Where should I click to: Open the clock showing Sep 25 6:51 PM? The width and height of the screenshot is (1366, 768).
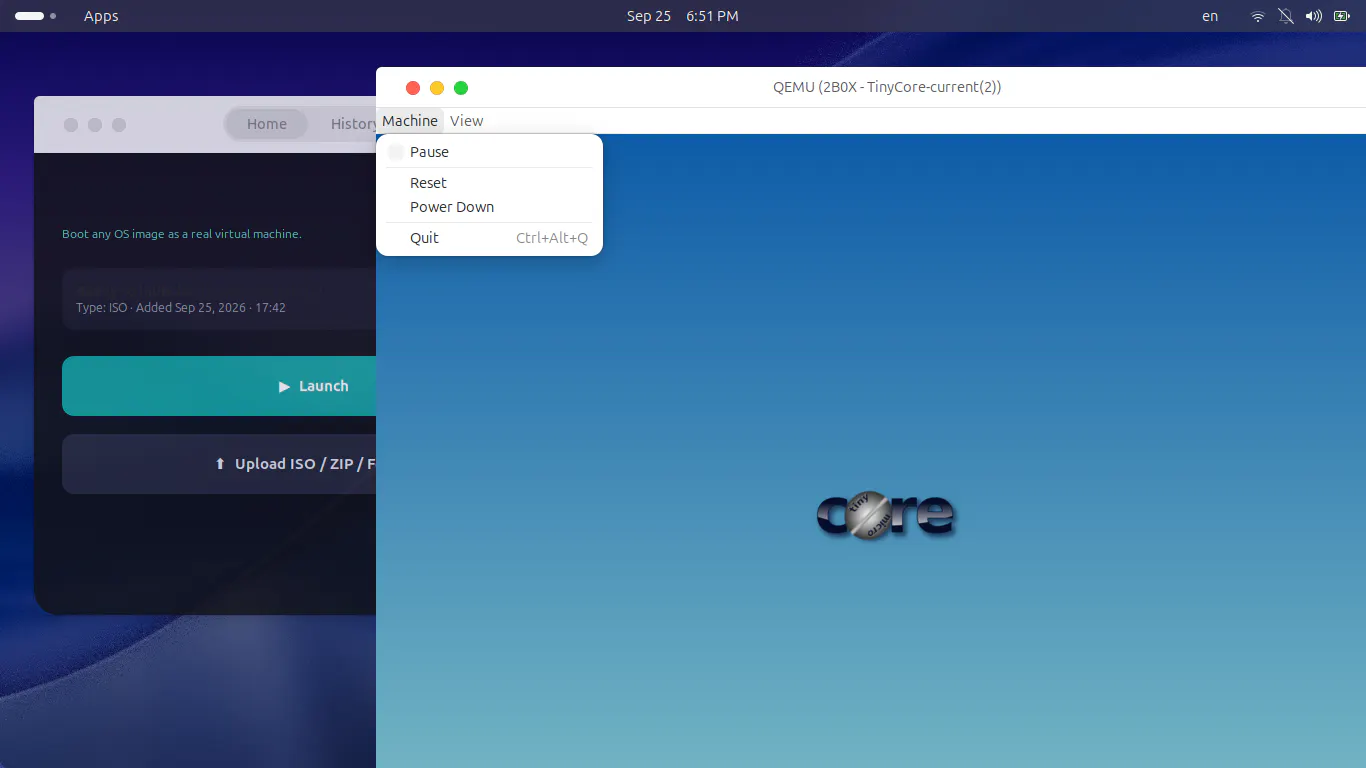click(683, 16)
